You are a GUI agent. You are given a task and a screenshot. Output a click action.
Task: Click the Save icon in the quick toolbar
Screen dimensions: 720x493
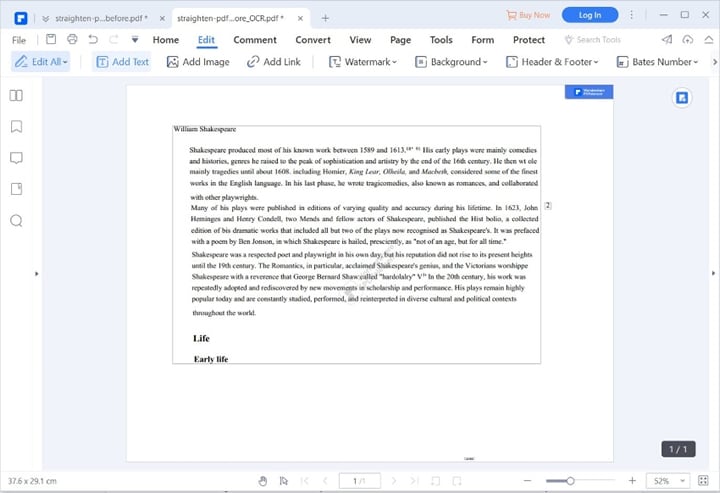[x=51, y=39]
